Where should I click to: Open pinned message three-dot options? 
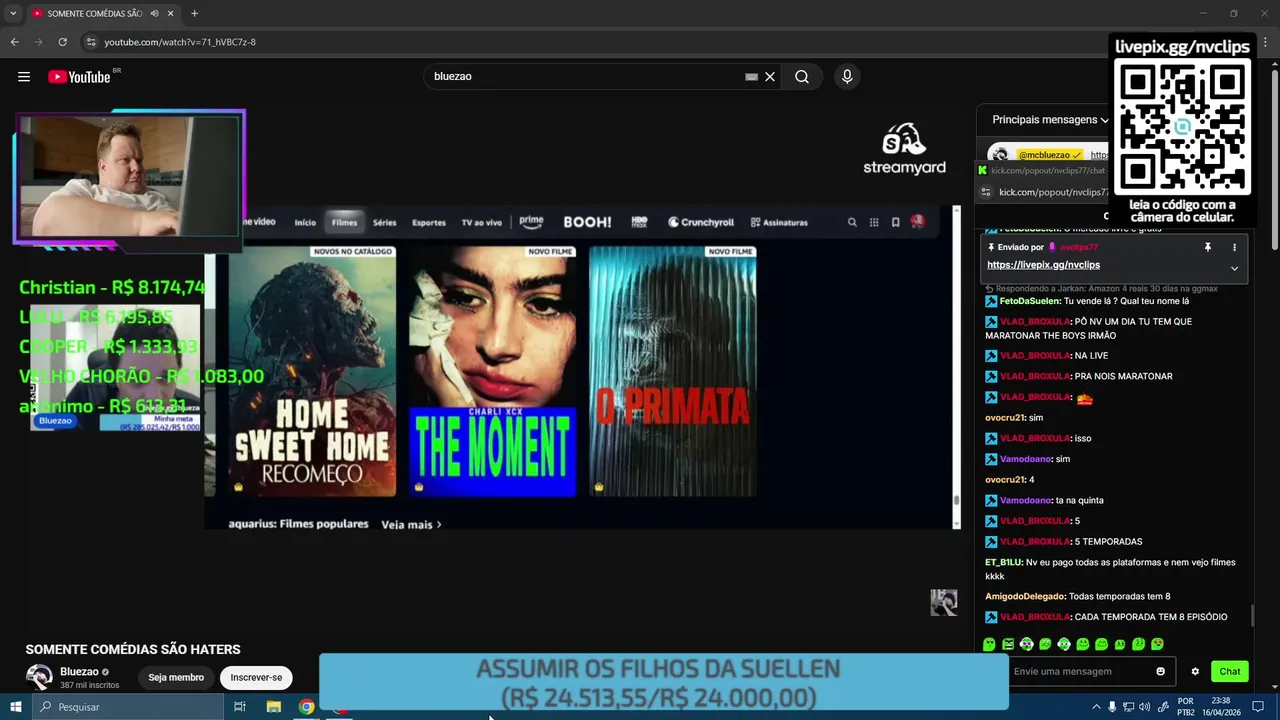pyautogui.click(x=1234, y=247)
